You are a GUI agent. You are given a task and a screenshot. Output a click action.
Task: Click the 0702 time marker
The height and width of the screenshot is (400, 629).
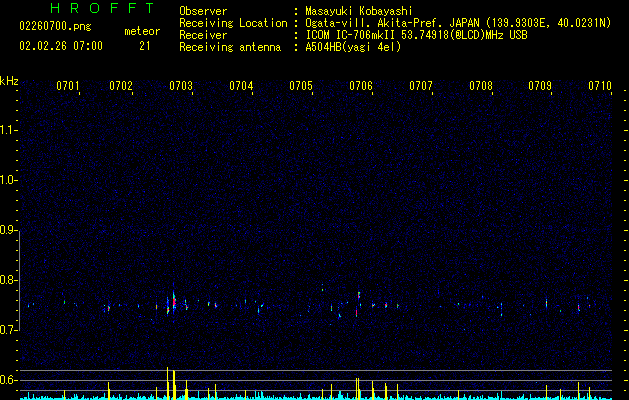tap(121, 86)
